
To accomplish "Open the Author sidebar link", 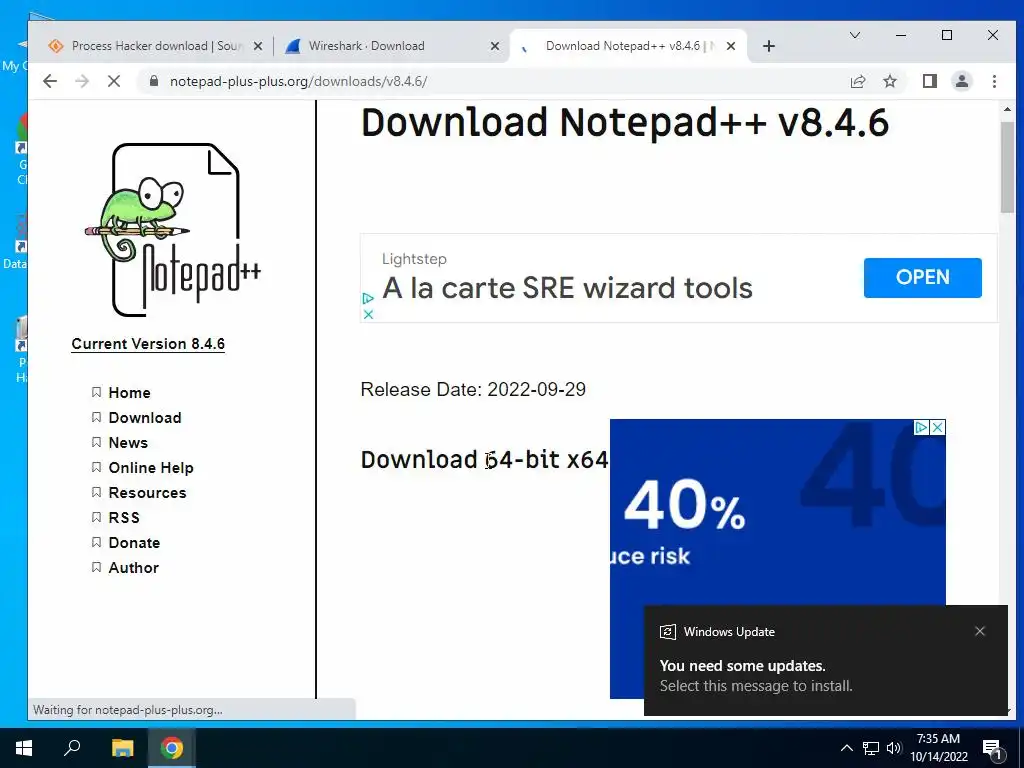I will (x=133, y=568).
